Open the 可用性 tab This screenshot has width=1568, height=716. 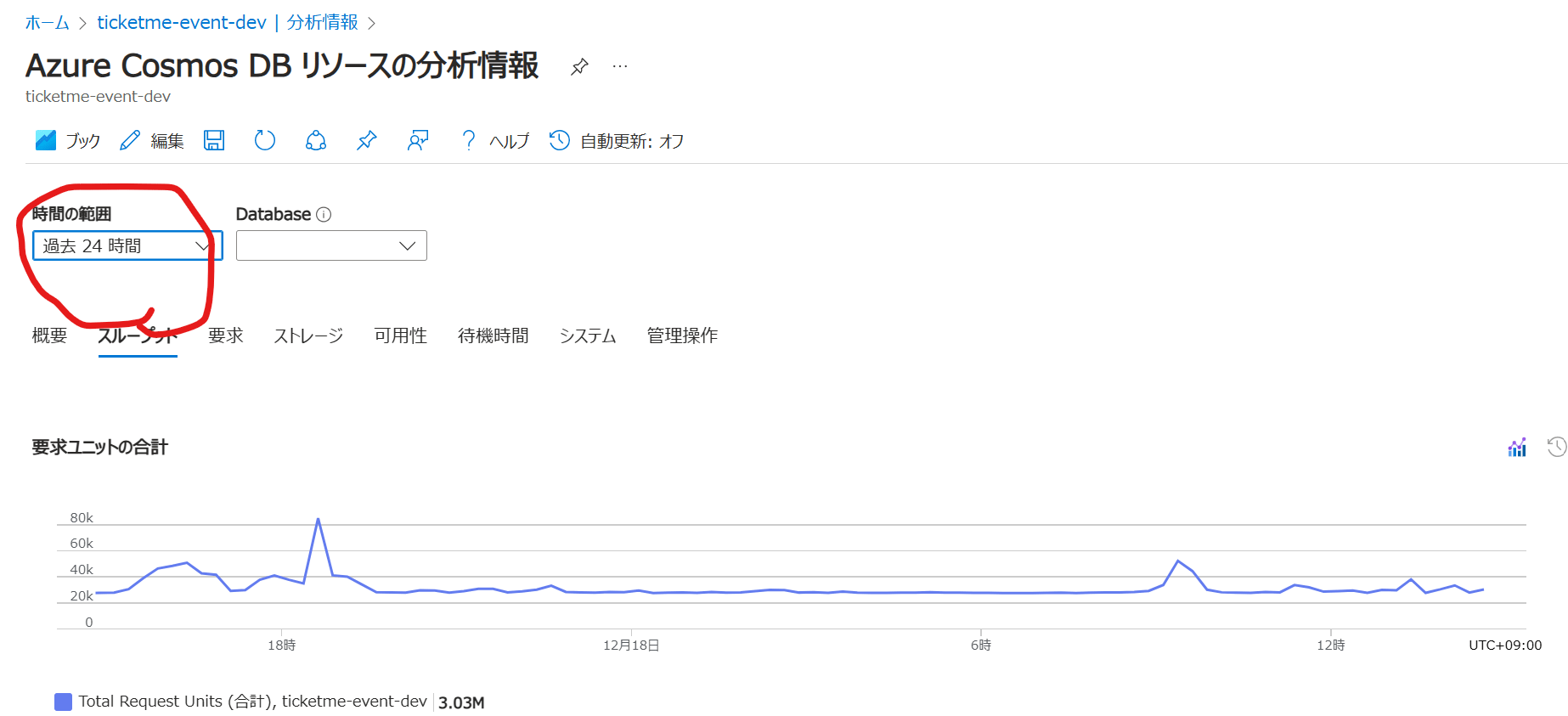pos(400,335)
